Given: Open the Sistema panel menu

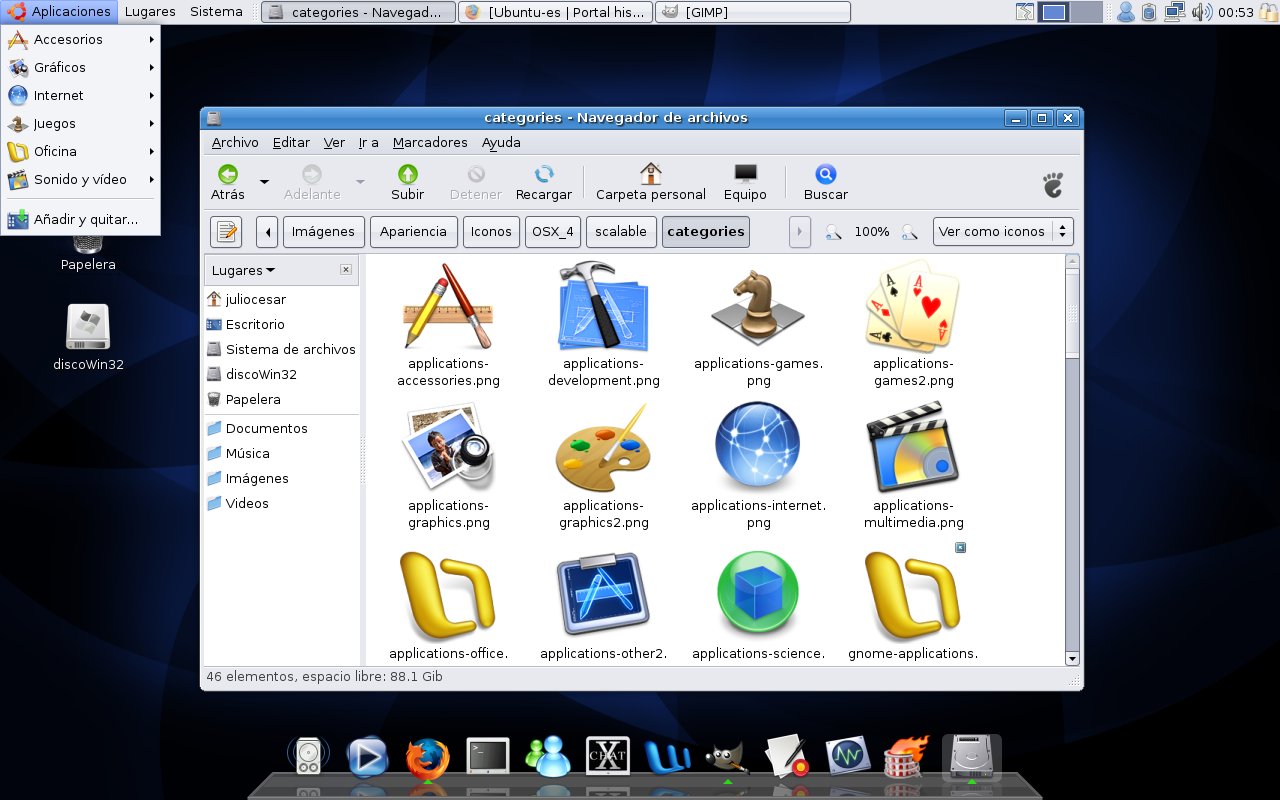Looking at the screenshot, I should (216, 12).
